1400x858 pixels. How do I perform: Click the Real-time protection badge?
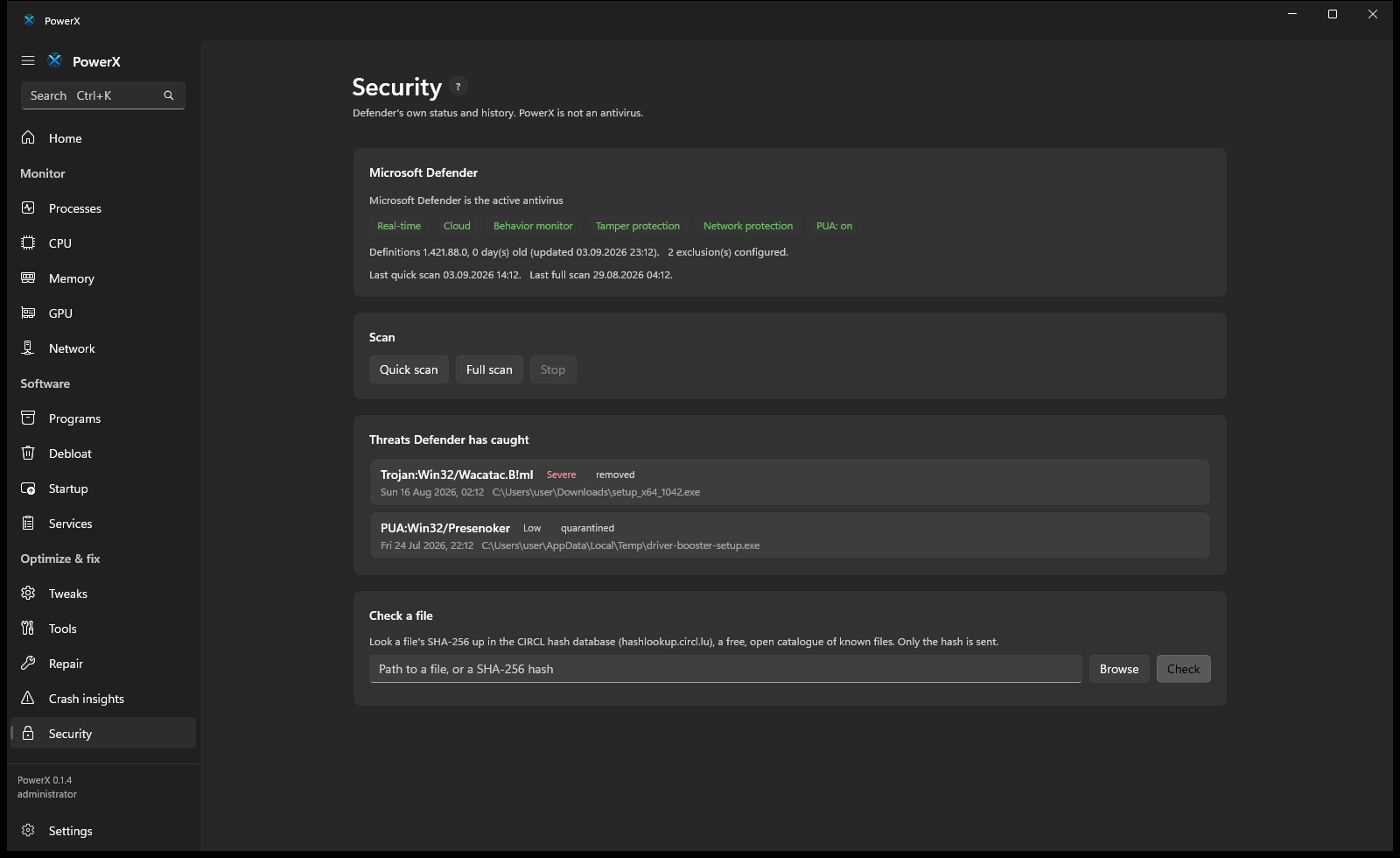tap(399, 226)
